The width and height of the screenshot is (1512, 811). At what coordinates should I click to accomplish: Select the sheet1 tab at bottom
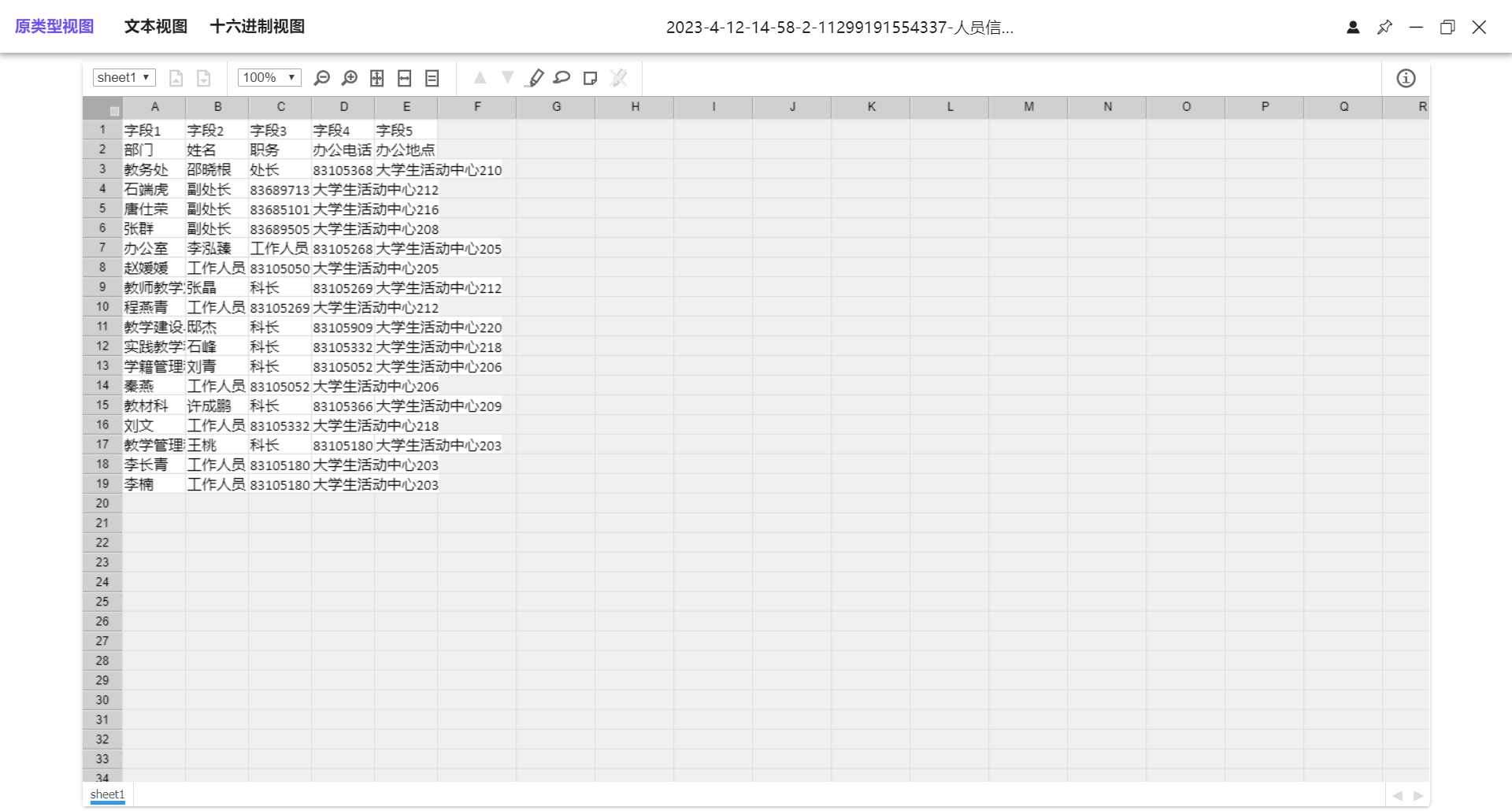(x=108, y=794)
